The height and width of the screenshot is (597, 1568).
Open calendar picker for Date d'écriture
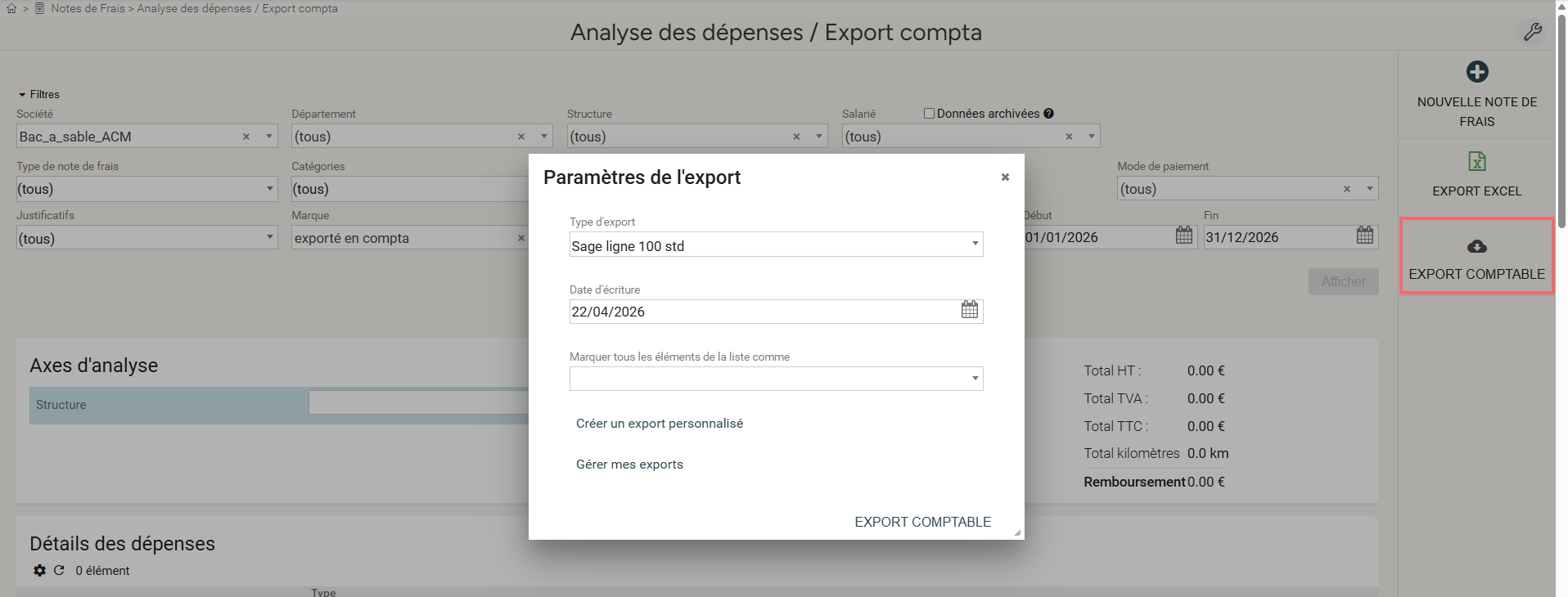pos(969,310)
